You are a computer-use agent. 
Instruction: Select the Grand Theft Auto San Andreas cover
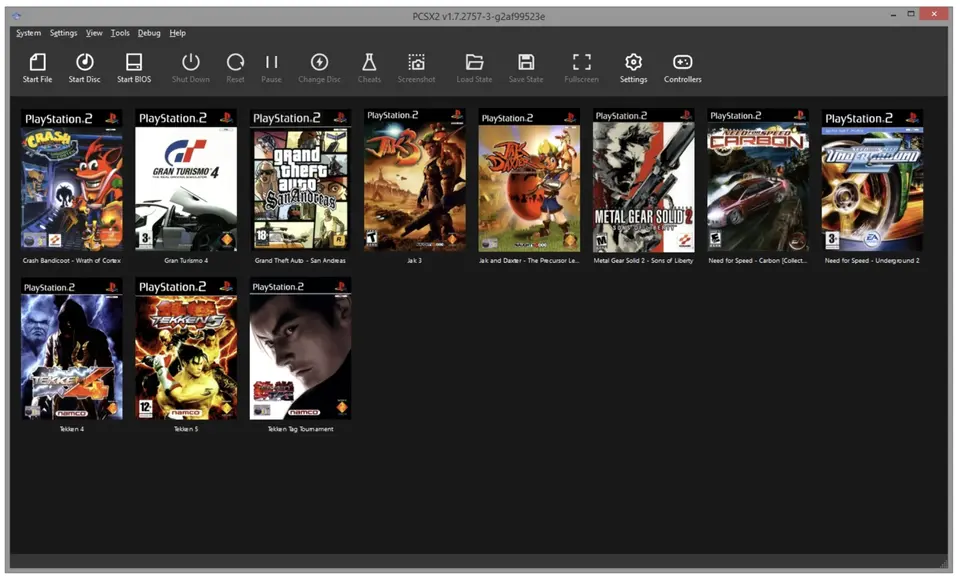point(300,180)
